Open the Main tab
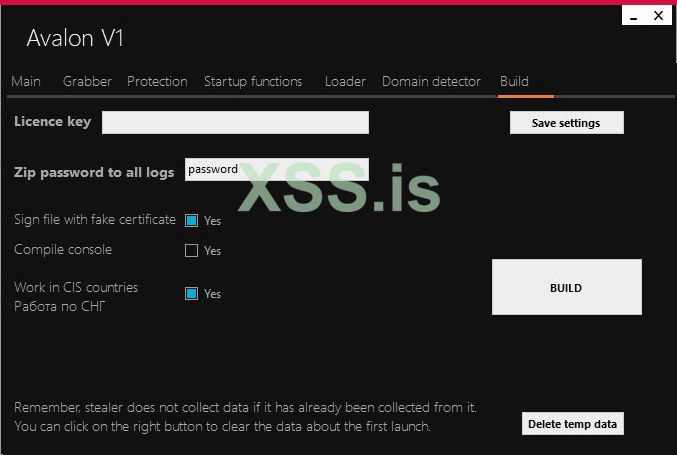 pyautogui.click(x=26, y=81)
